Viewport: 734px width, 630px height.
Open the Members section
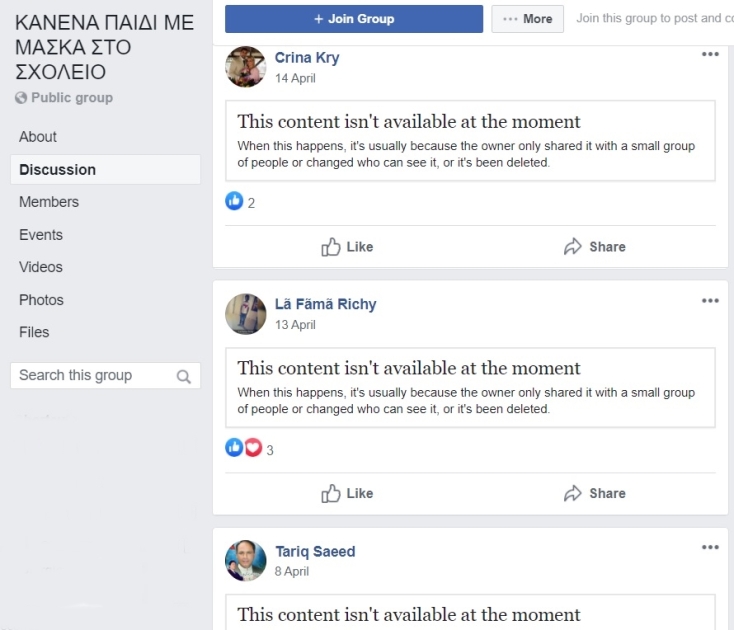[x=49, y=202]
